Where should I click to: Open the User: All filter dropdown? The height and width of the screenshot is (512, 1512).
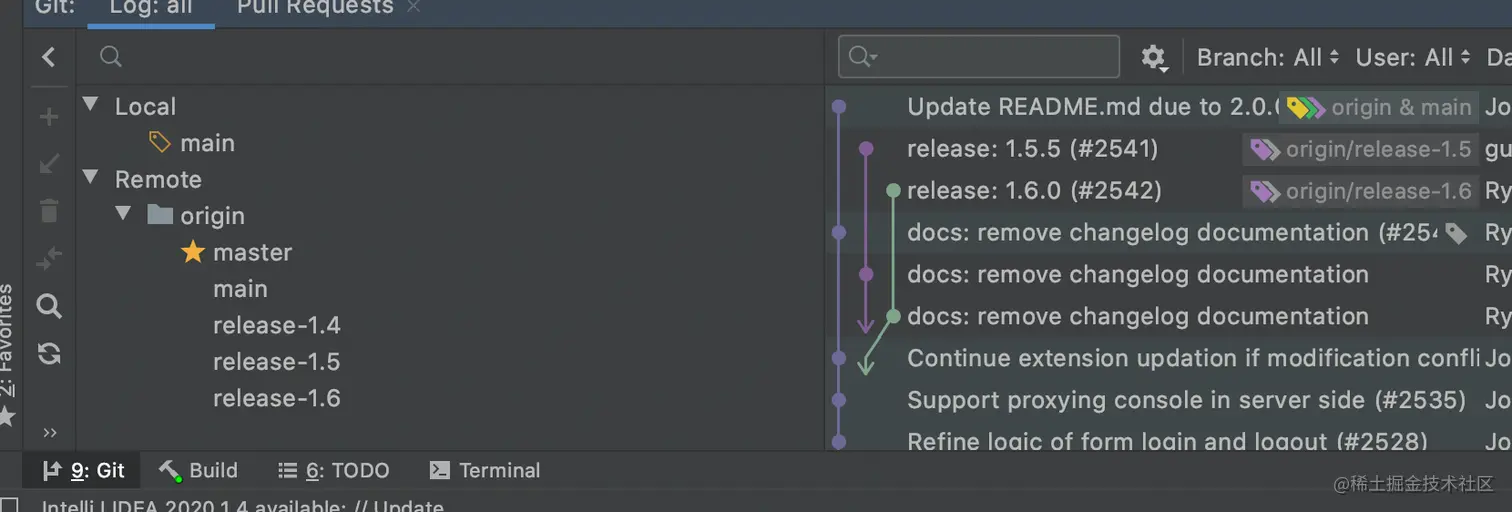(x=1412, y=58)
